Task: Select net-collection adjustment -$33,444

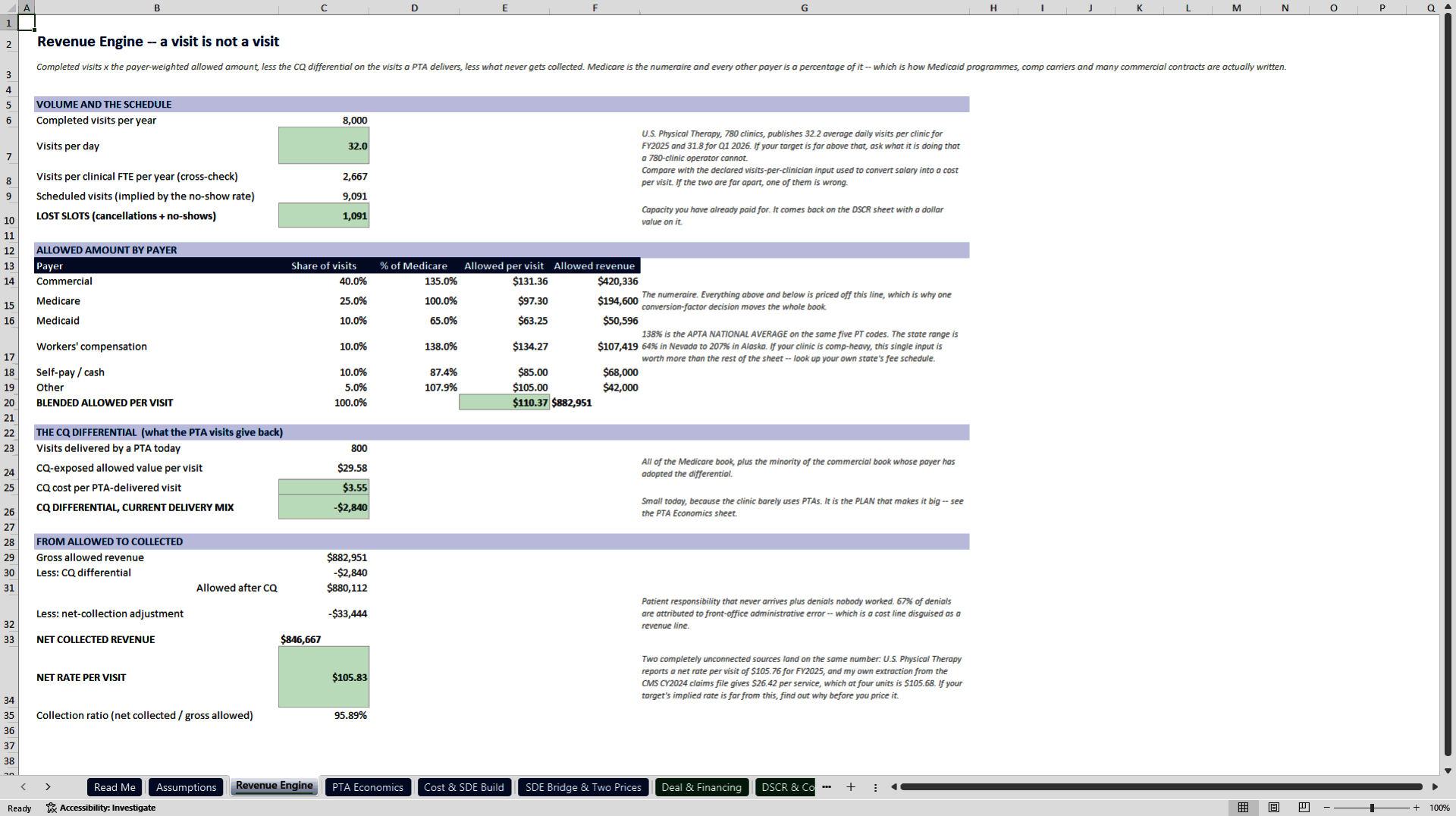Action: [x=324, y=614]
